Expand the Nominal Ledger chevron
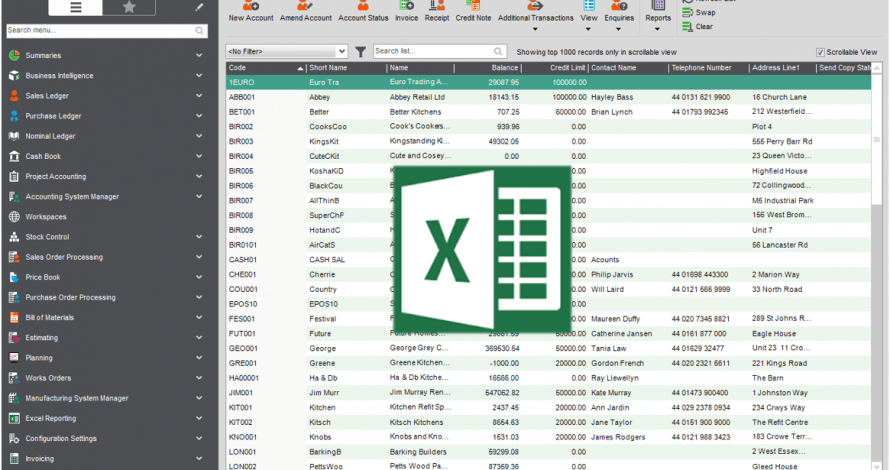The image size is (890, 470). (199, 136)
